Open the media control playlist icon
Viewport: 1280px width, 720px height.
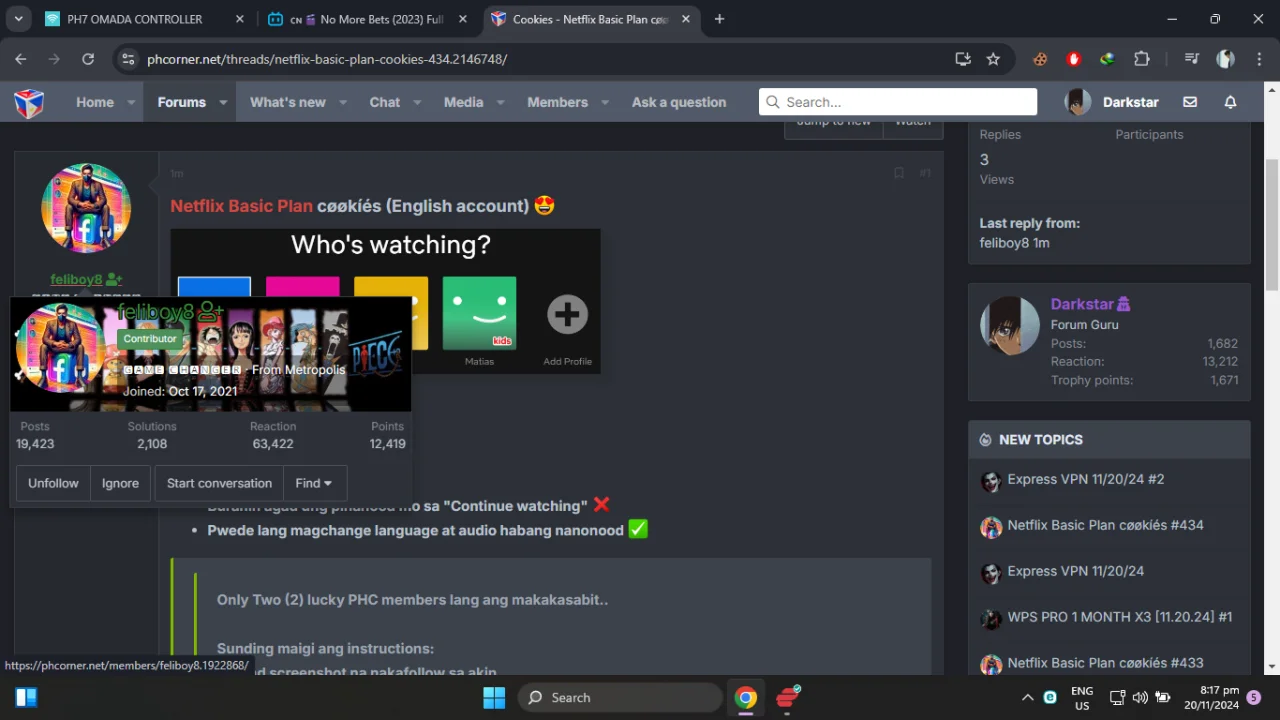tap(1191, 59)
